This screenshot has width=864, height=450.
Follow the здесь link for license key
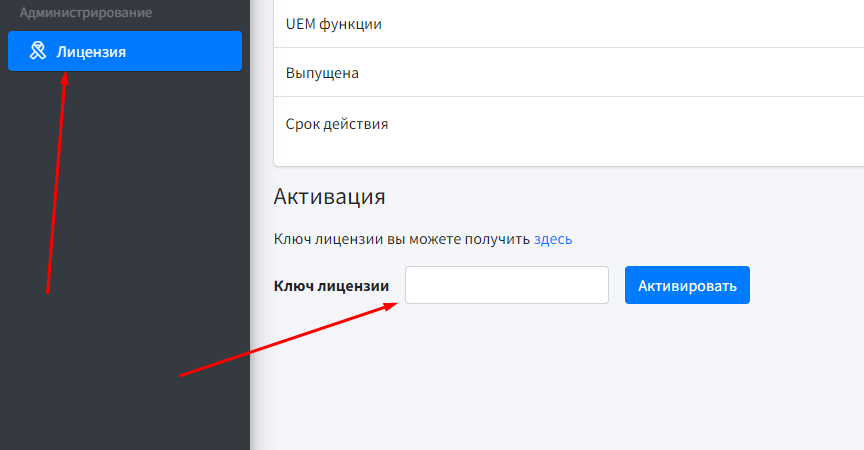click(x=553, y=239)
